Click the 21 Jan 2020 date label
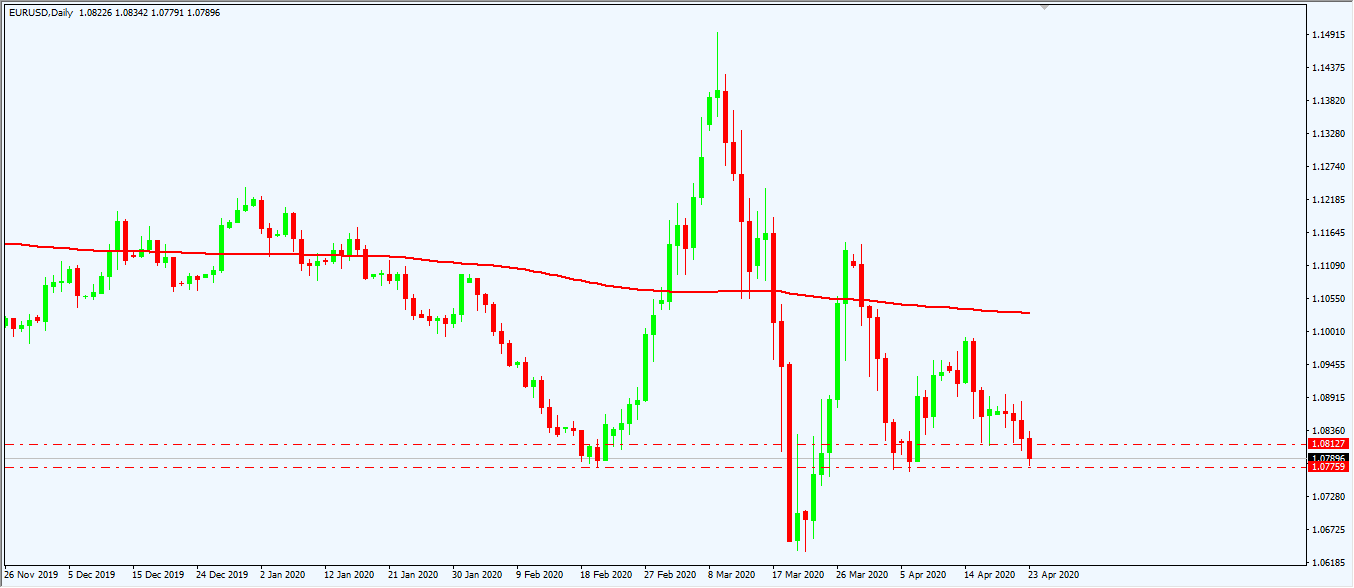The width and height of the screenshot is (1354, 588). (414, 575)
